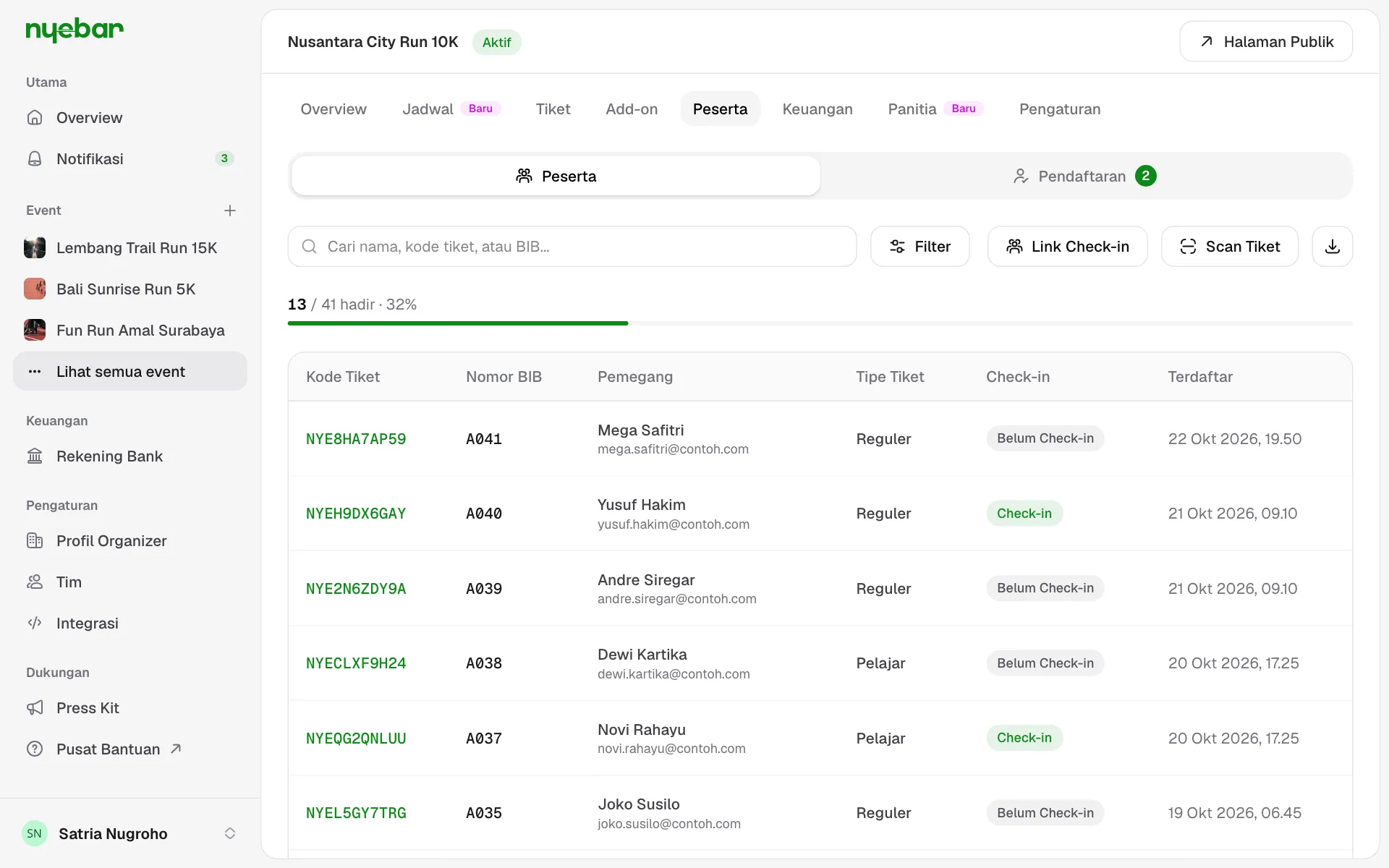Open Notifikasi bell item
Image resolution: width=1389 pixels, height=868 pixels.
[130, 158]
